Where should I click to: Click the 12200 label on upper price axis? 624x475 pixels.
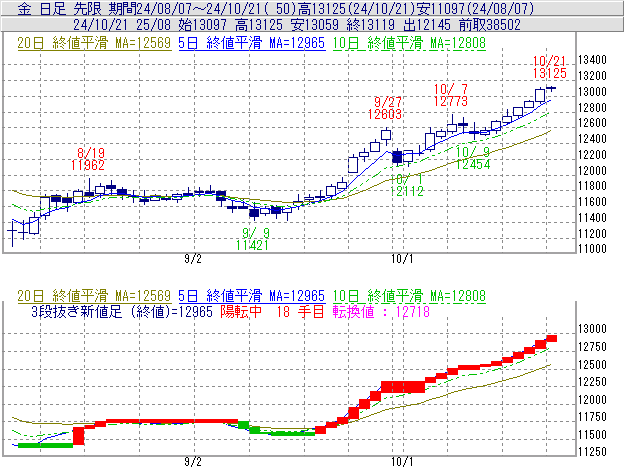click(592, 154)
